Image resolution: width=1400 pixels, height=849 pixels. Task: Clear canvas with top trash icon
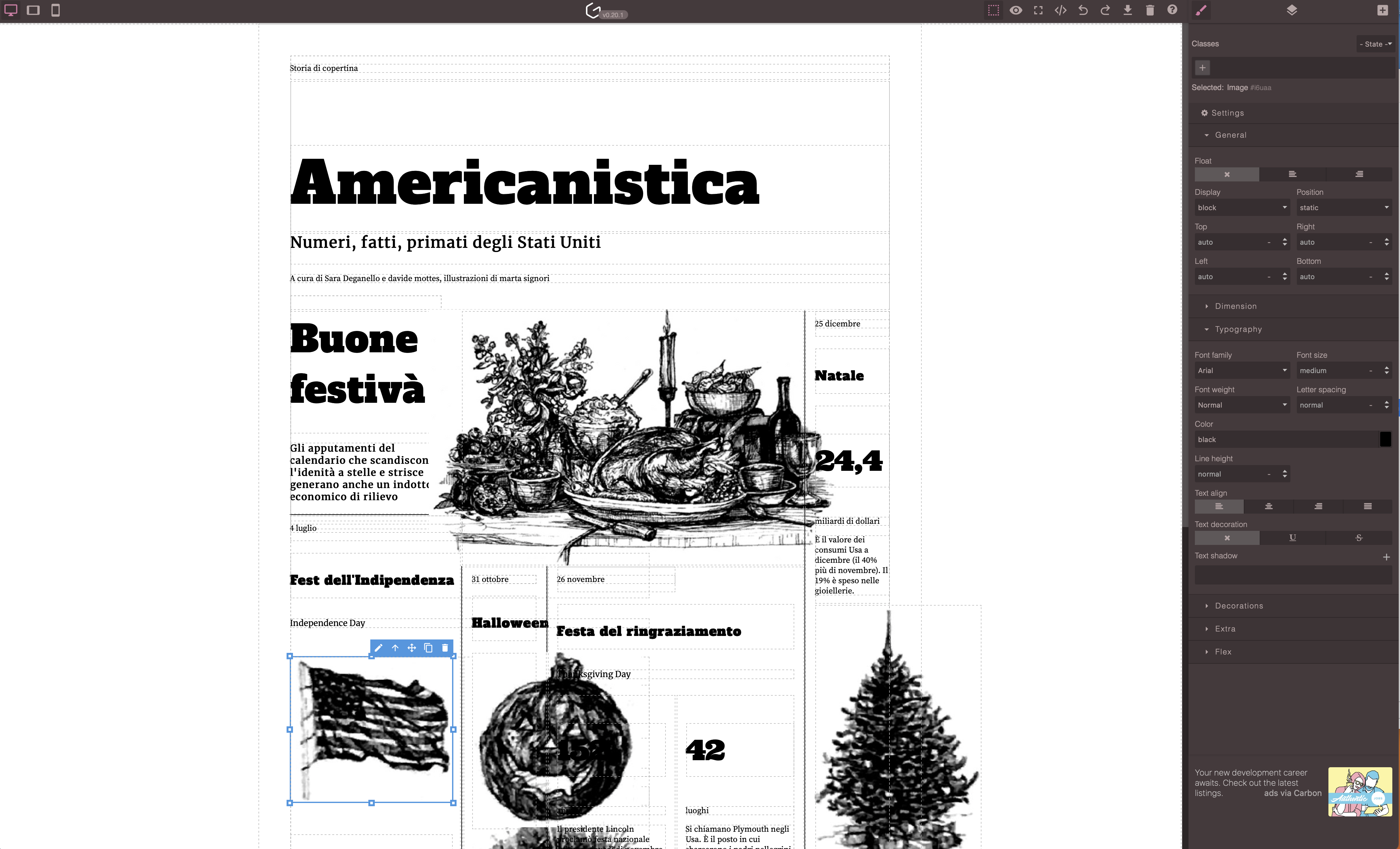(1150, 10)
